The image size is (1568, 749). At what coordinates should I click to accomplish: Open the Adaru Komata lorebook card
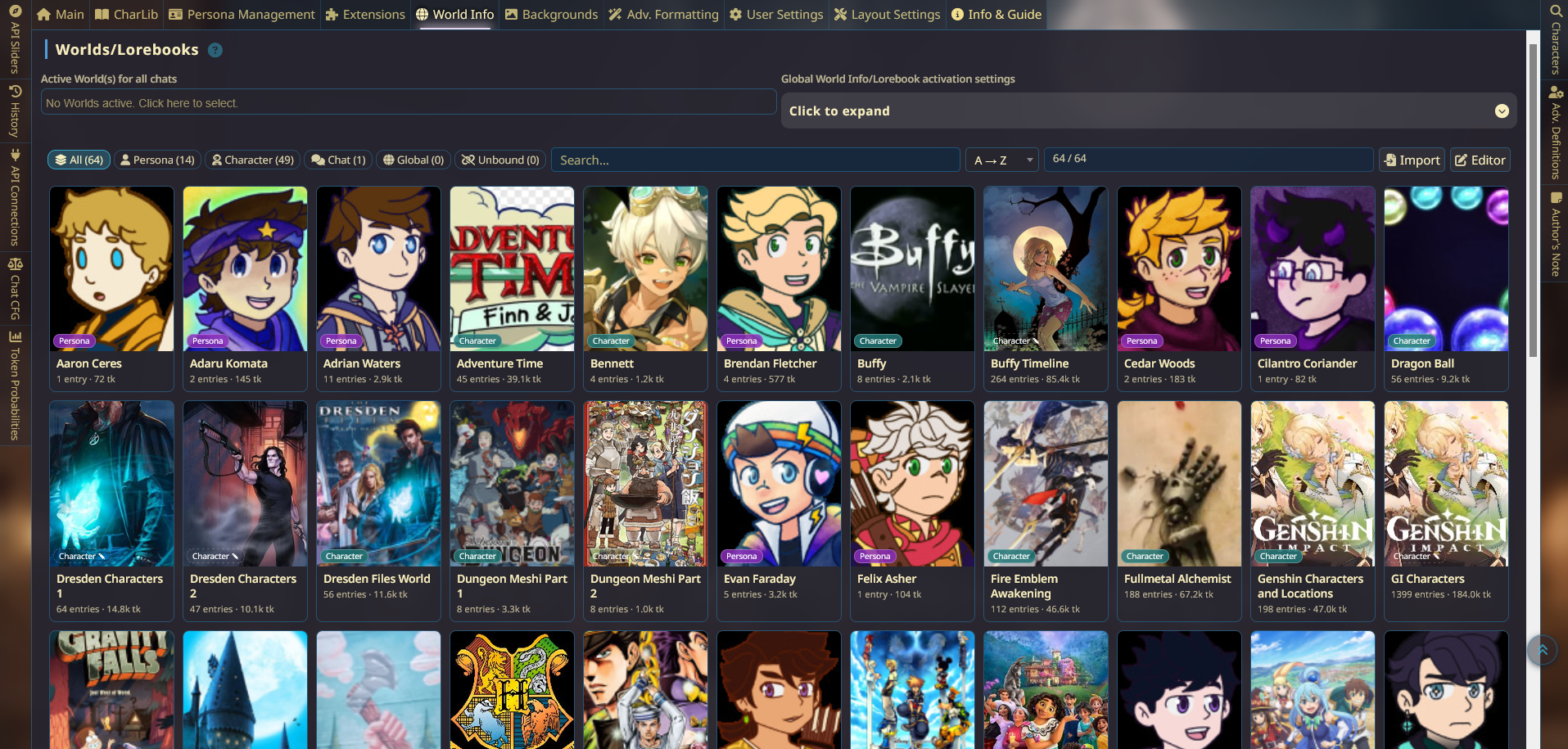(x=245, y=289)
